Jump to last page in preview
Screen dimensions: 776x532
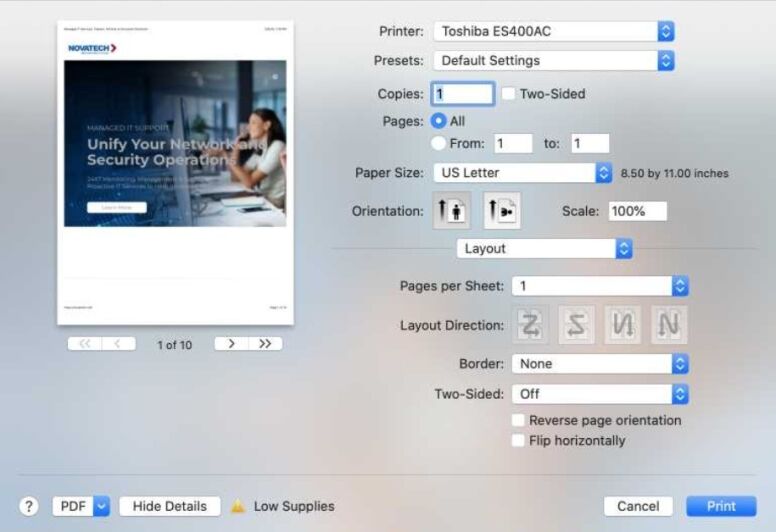click(265, 344)
